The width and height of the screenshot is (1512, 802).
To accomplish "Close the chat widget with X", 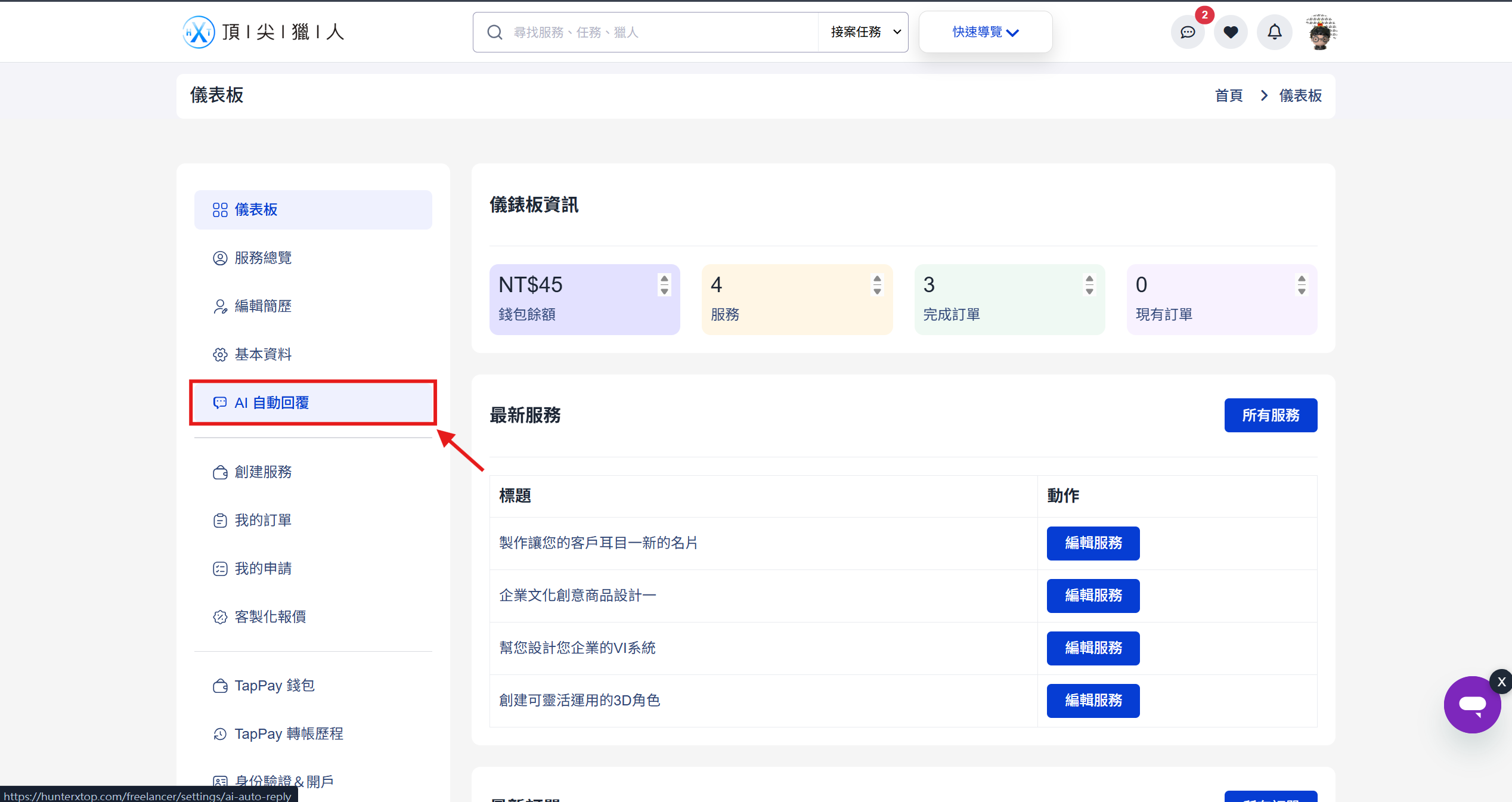I will (x=1501, y=682).
